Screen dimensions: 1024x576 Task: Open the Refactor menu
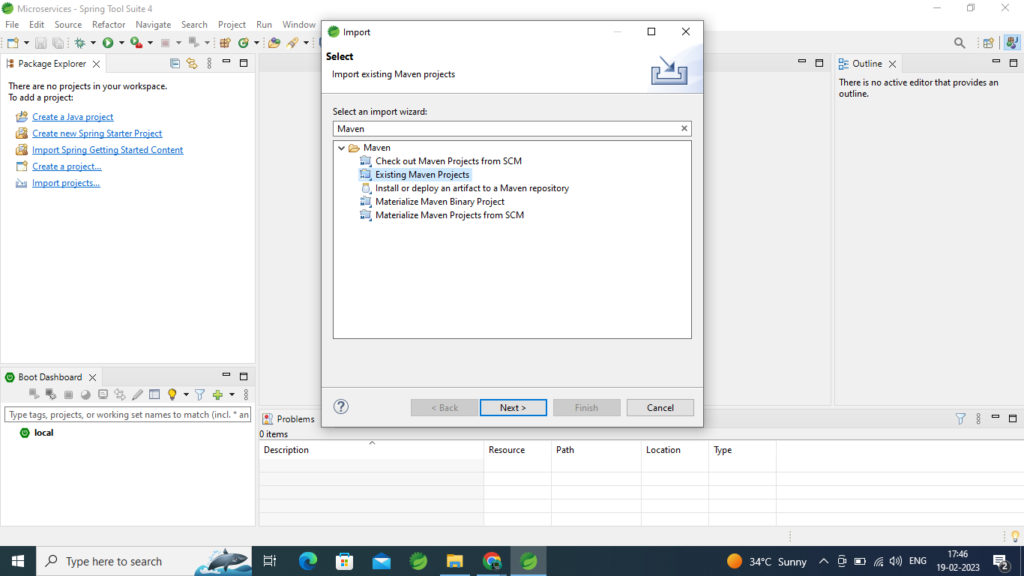(108, 24)
